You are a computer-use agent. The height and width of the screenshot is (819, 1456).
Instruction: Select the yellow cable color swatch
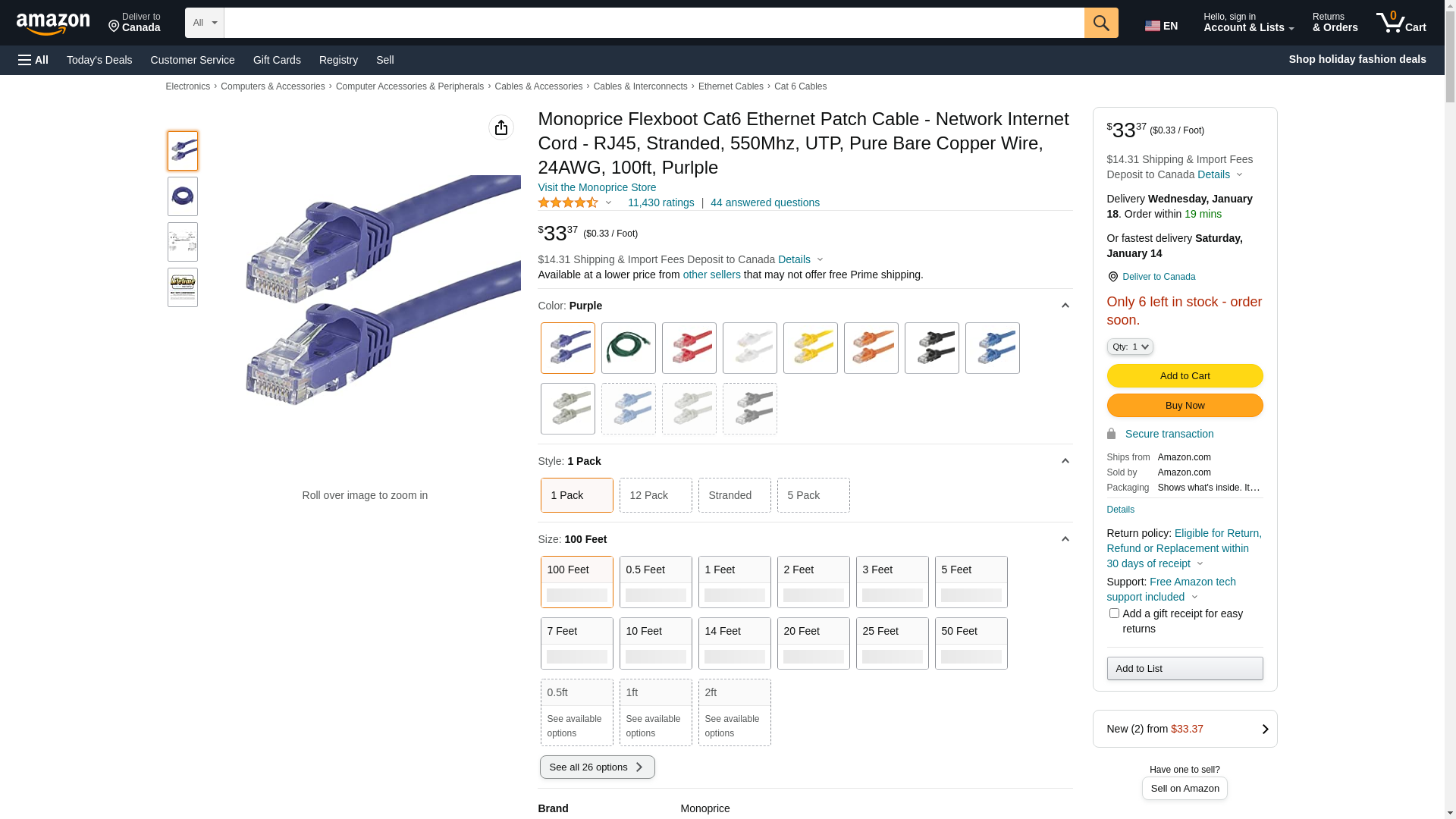pyautogui.click(x=810, y=348)
